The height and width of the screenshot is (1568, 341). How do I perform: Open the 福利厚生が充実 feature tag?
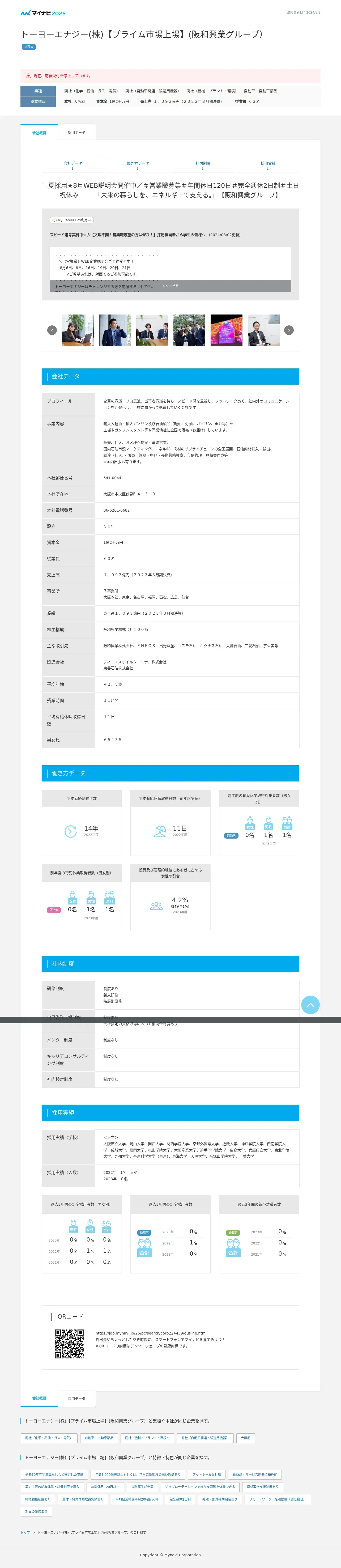point(143,1486)
